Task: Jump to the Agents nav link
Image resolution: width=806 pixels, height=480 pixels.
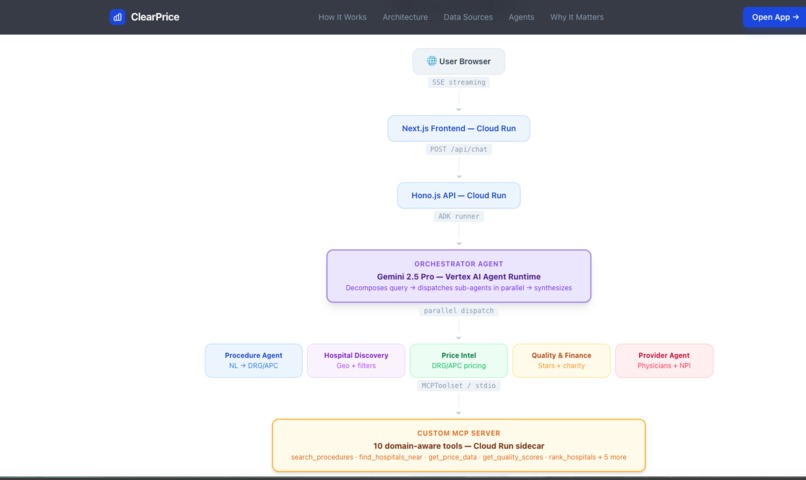Action: pos(521,17)
